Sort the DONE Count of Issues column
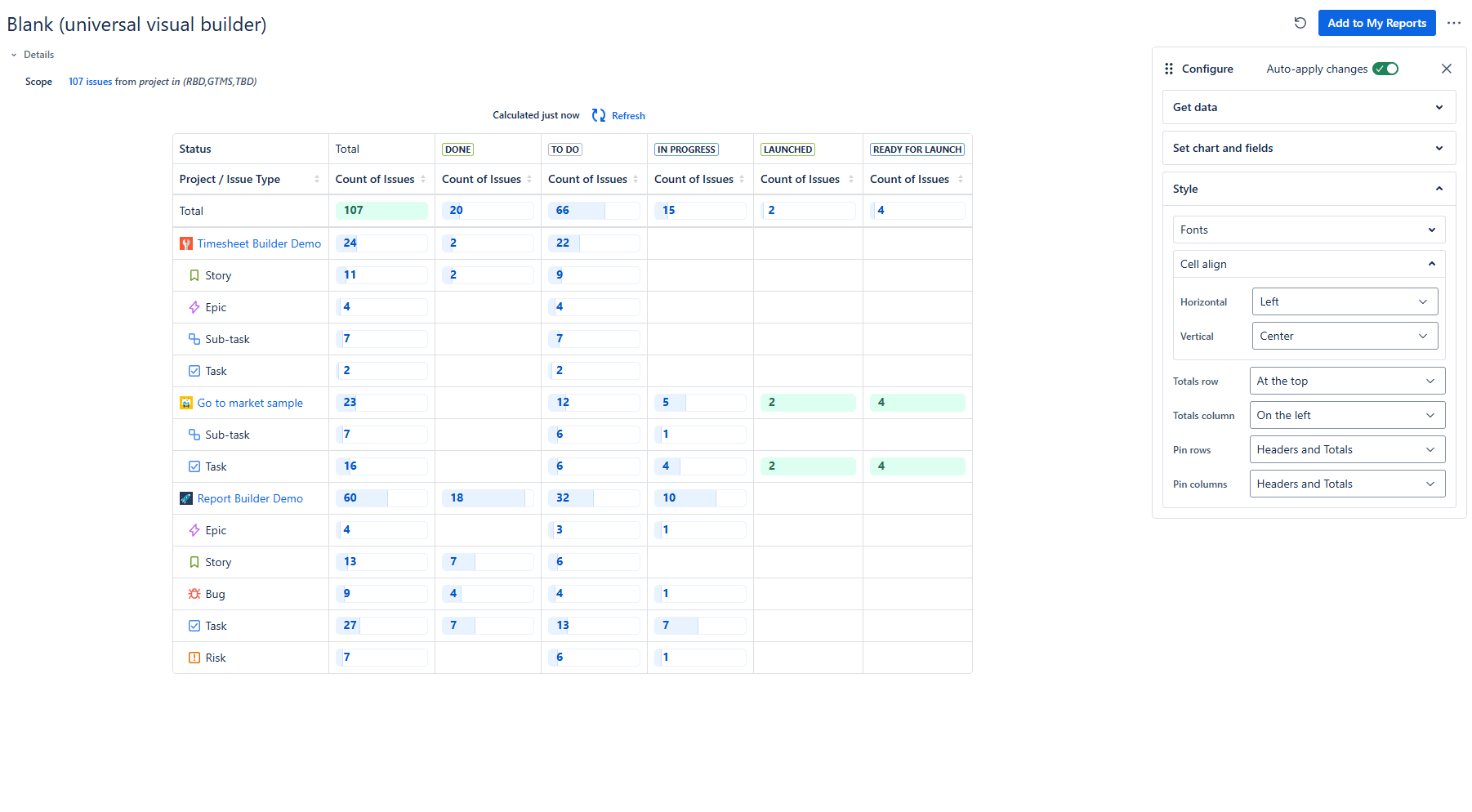 (529, 179)
